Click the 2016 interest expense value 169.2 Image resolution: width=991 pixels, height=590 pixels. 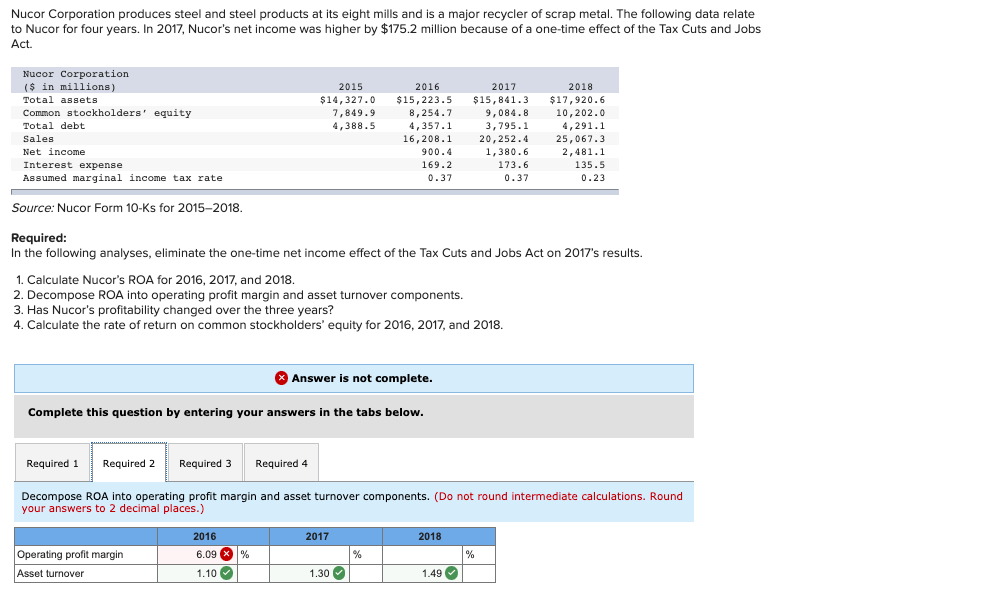(x=437, y=165)
